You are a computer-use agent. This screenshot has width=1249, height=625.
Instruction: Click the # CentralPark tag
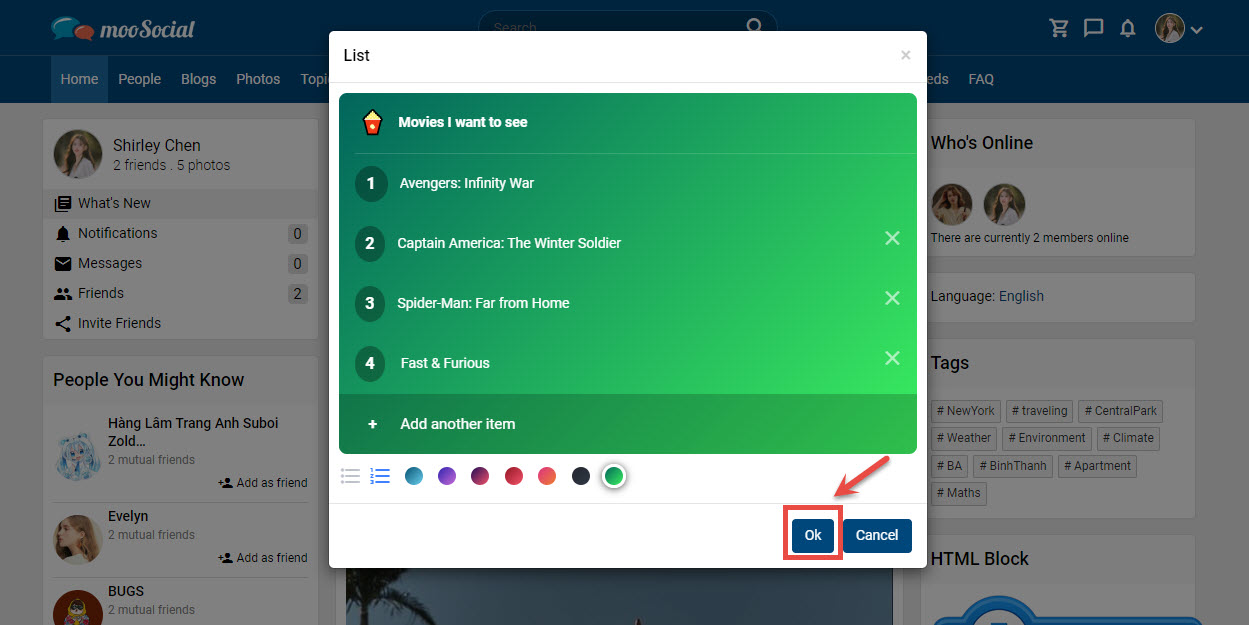1121,411
